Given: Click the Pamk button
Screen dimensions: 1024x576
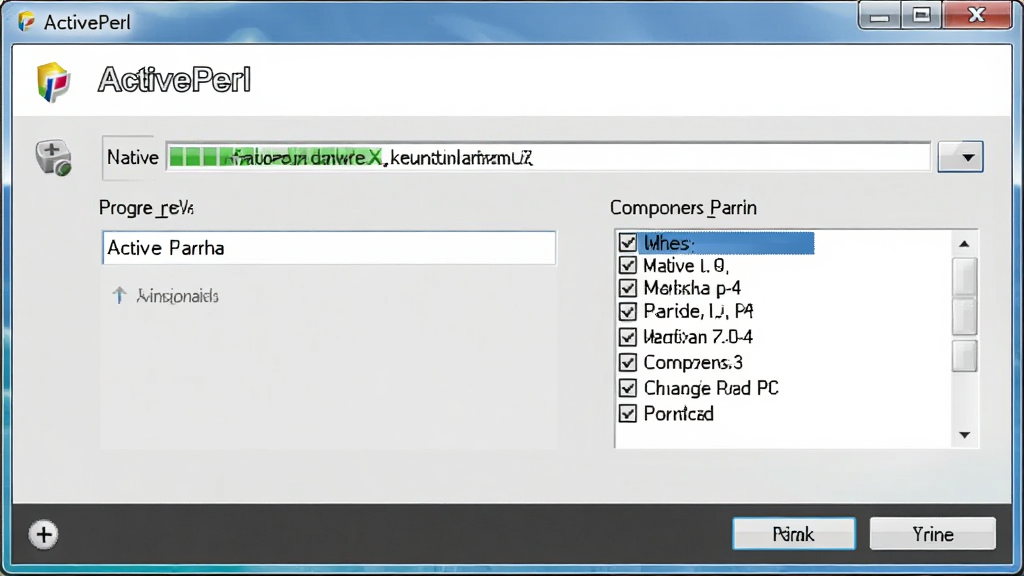Looking at the screenshot, I should pos(793,534).
